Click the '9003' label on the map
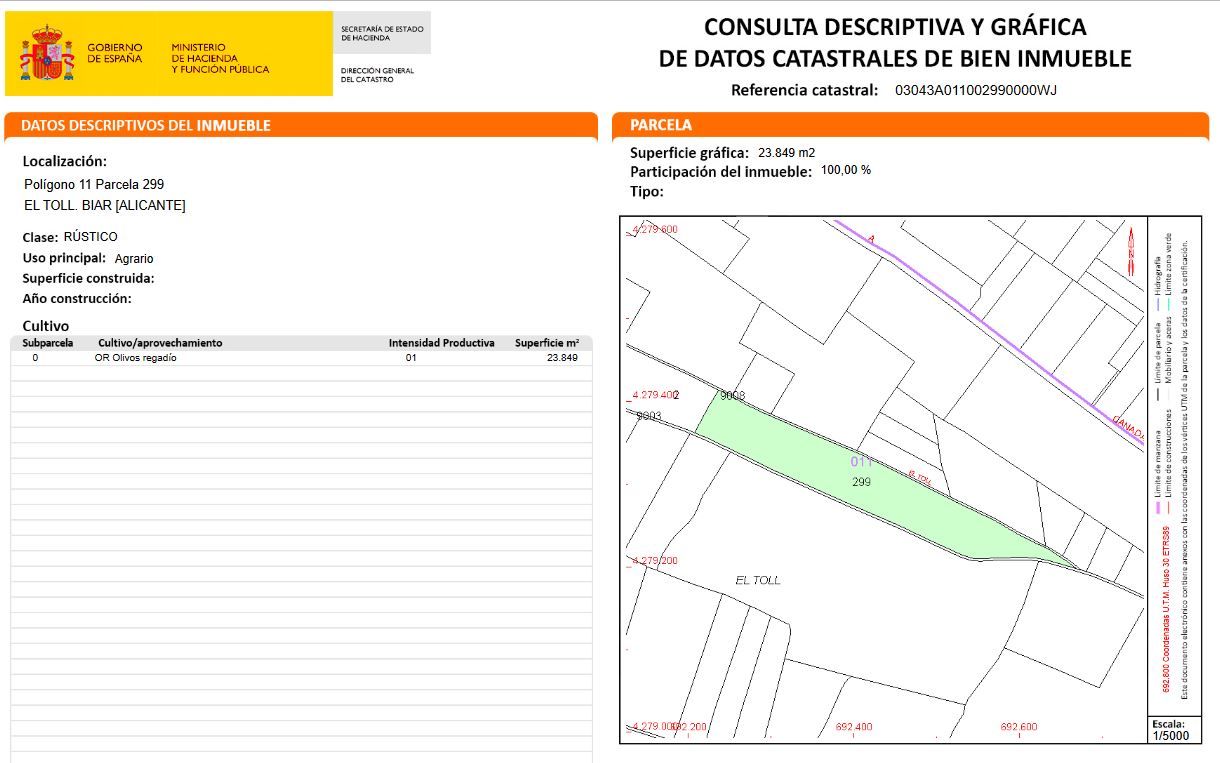Screen dimensions: 1220x763 click(649, 416)
